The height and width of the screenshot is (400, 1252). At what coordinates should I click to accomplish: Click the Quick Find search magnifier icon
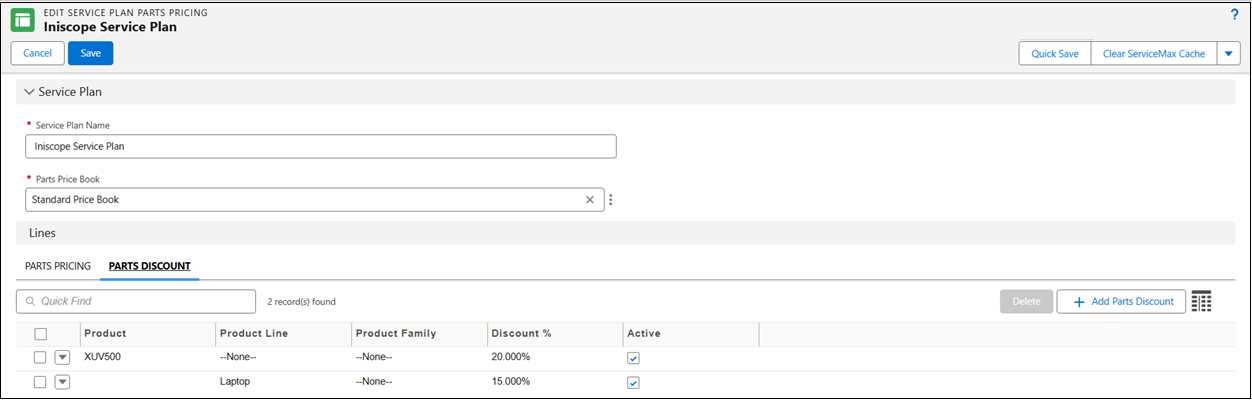[x=31, y=301]
